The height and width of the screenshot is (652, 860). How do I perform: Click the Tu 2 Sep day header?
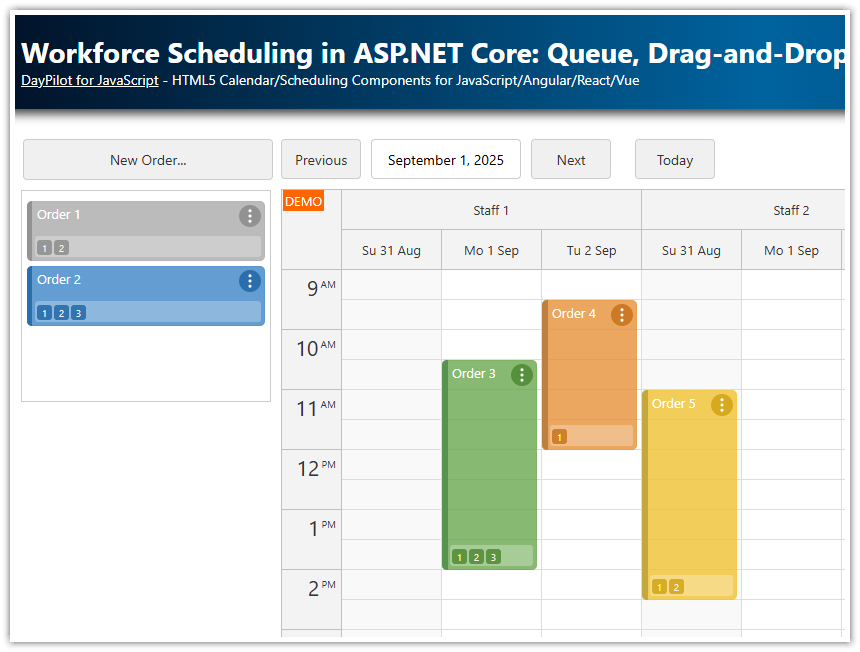coord(591,250)
